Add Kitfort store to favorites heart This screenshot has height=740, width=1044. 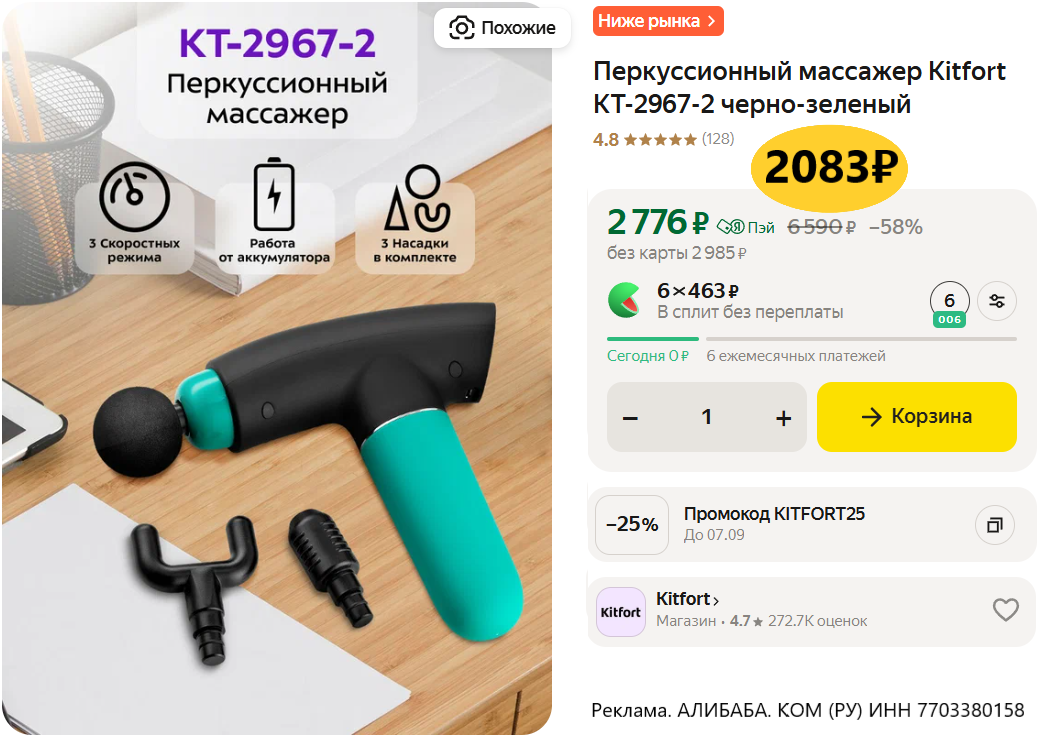click(1005, 609)
